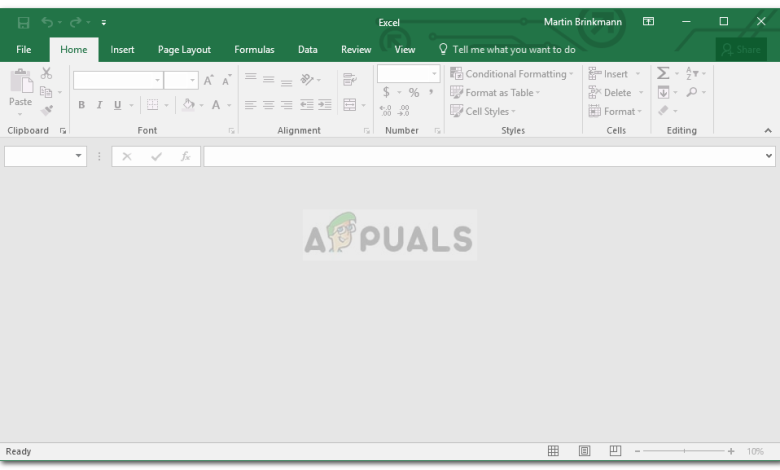Switch to the Review tab
Image resolution: width=780 pixels, height=470 pixels.
[356, 49]
